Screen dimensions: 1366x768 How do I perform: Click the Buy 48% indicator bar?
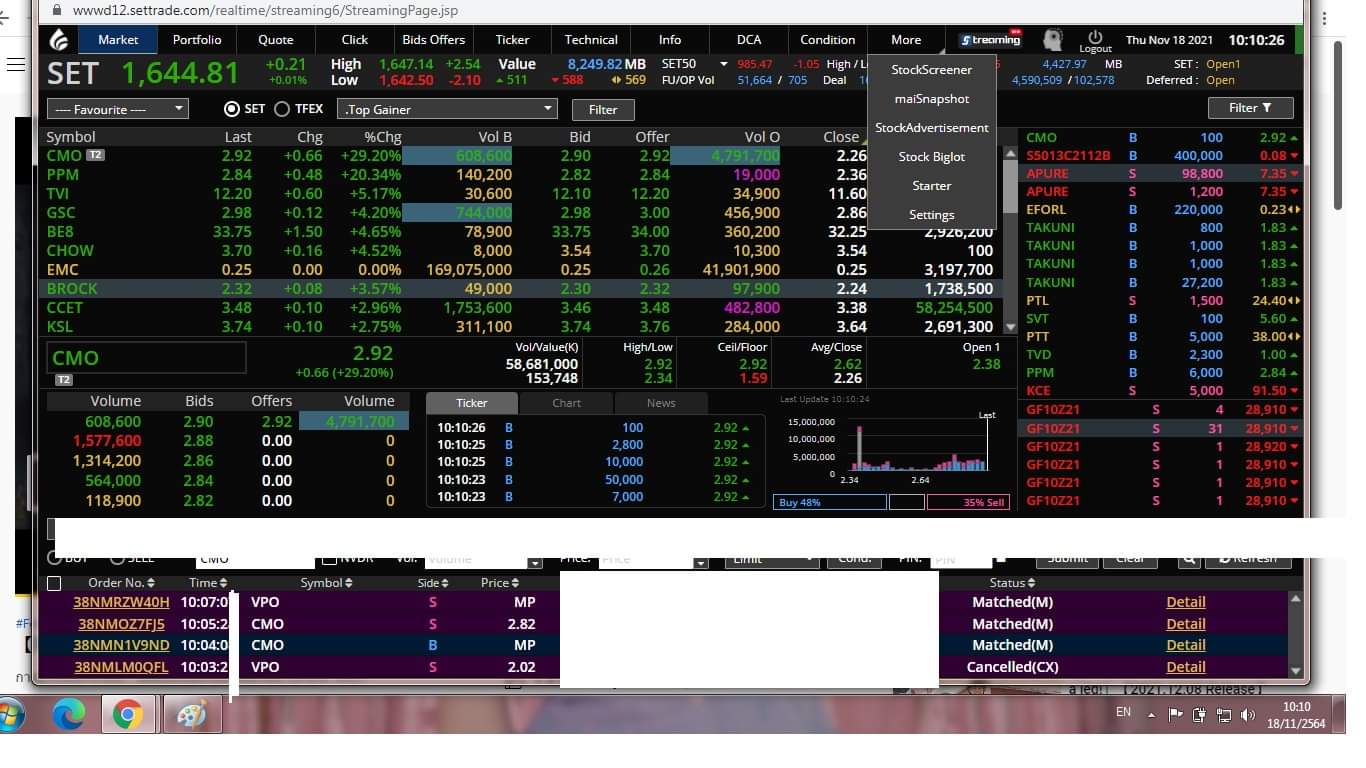[829, 502]
